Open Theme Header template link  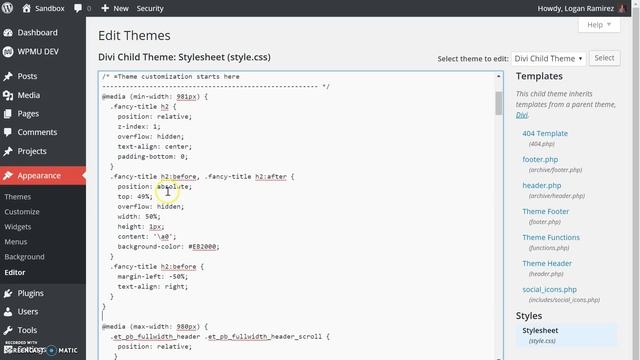coord(547,264)
